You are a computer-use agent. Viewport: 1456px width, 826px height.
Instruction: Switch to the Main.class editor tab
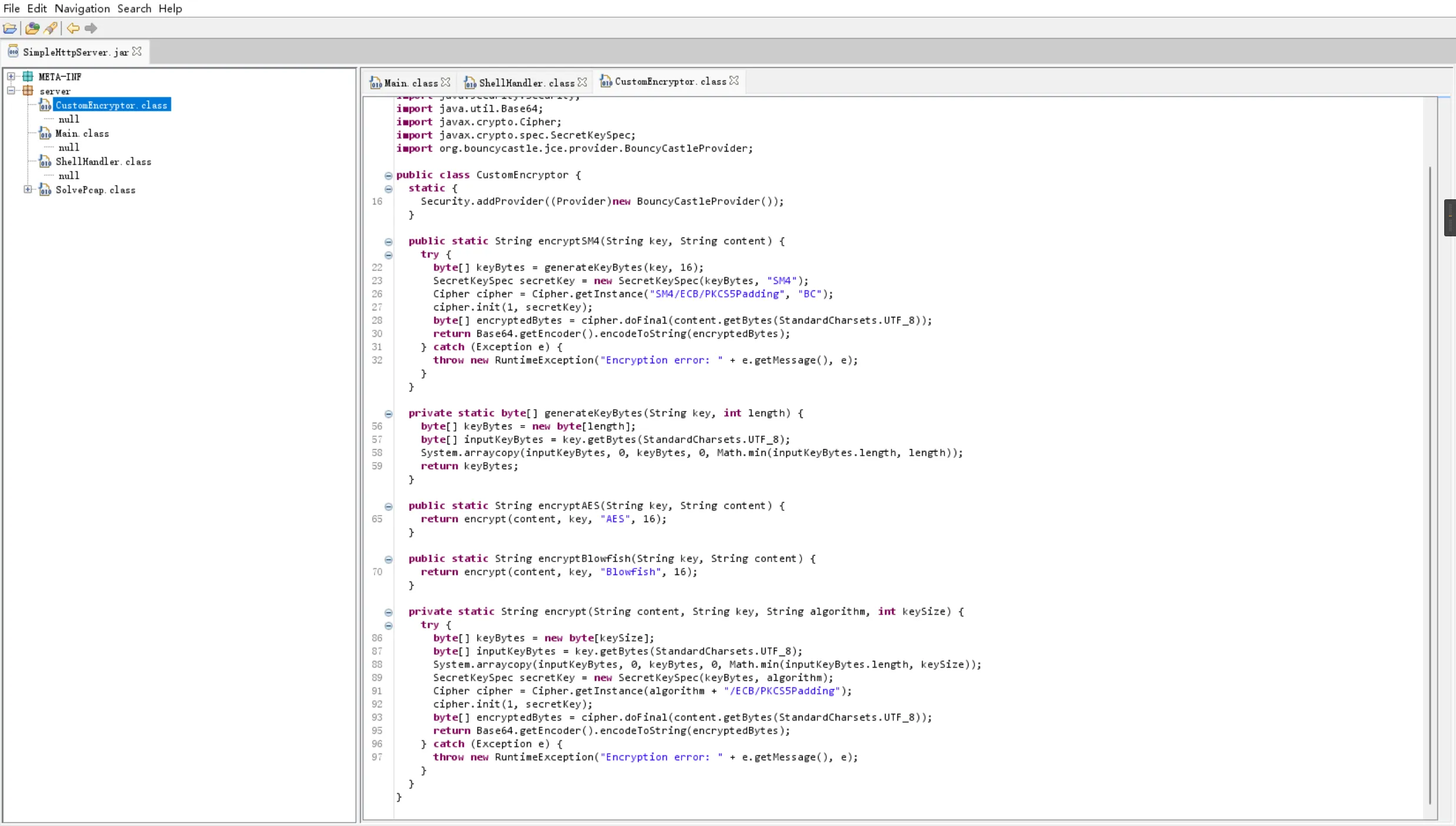(x=410, y=83)
